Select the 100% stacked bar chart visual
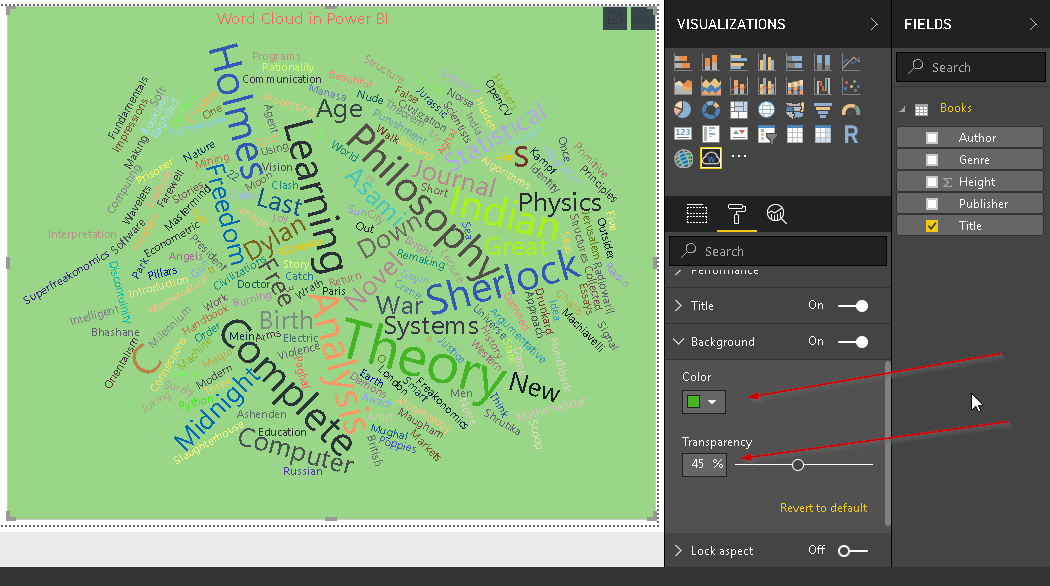 795,62
